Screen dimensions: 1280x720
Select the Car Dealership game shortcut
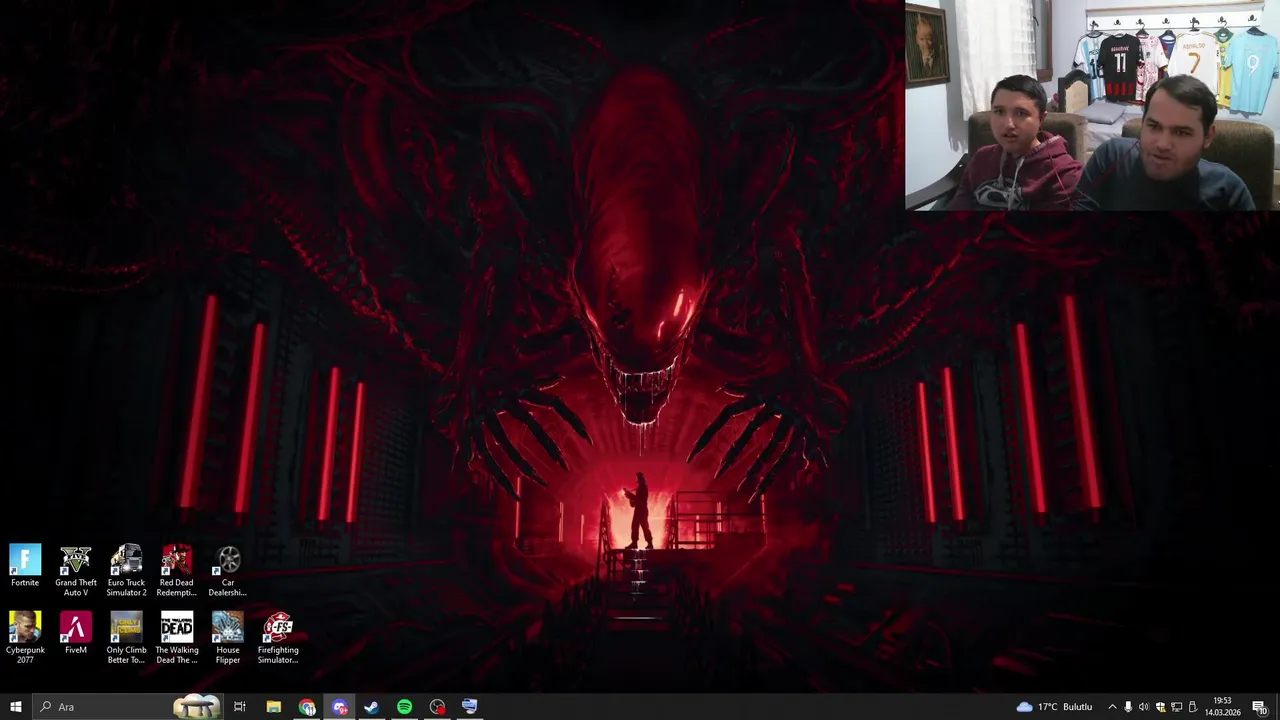[x=227, y=571]
